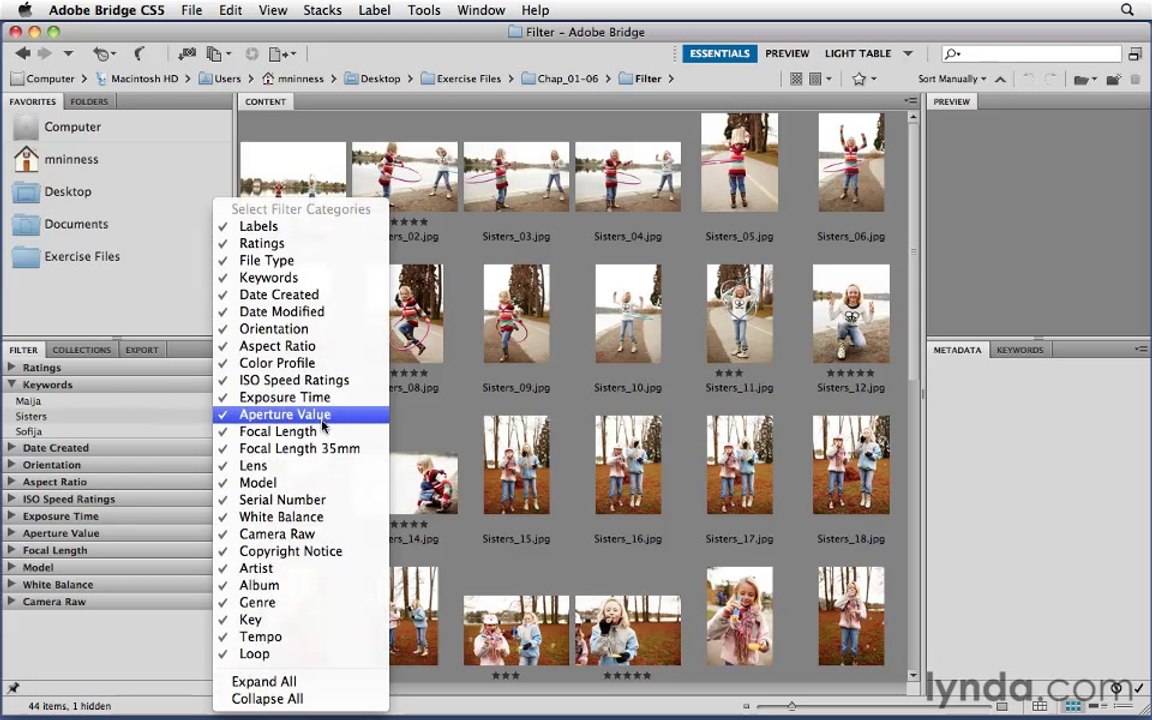Expand the Date Created filter section

12,447
